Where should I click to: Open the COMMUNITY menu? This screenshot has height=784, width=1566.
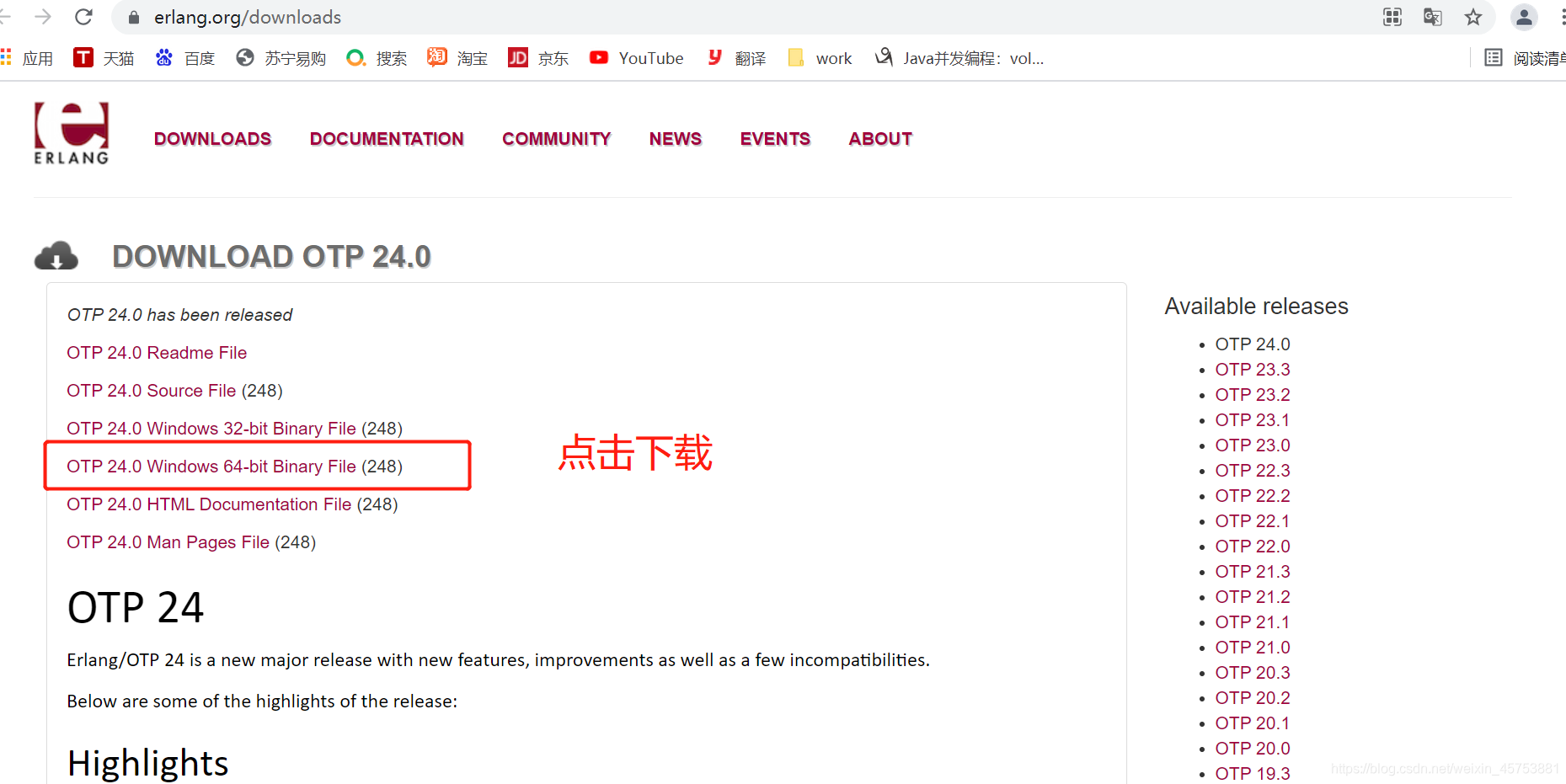coord(557,139)
